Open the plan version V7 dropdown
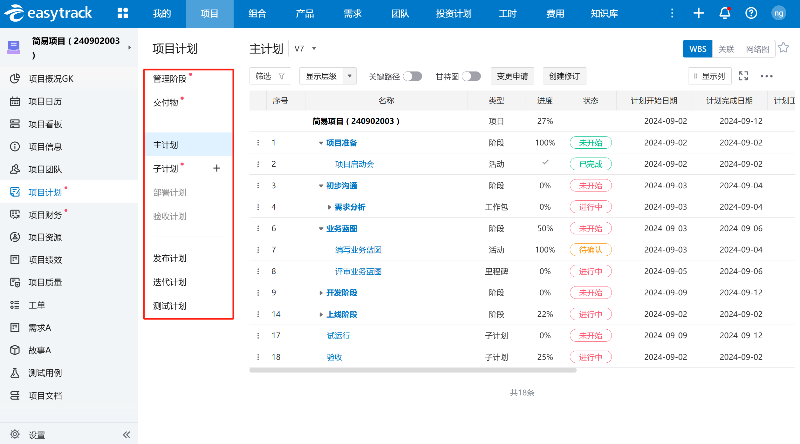 click(306, 48)
